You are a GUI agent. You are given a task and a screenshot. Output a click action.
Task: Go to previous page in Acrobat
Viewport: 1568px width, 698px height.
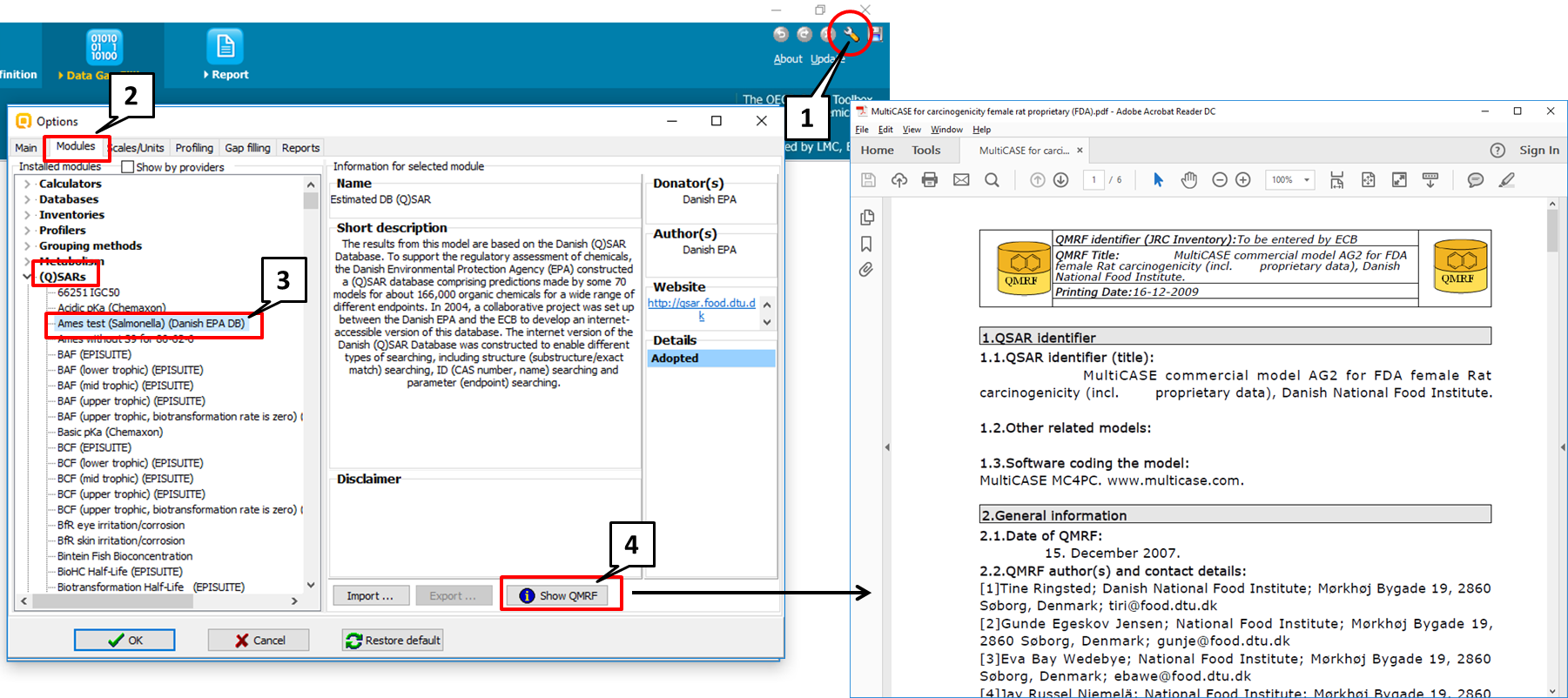pyautogui.click(x=1037, y=179)
